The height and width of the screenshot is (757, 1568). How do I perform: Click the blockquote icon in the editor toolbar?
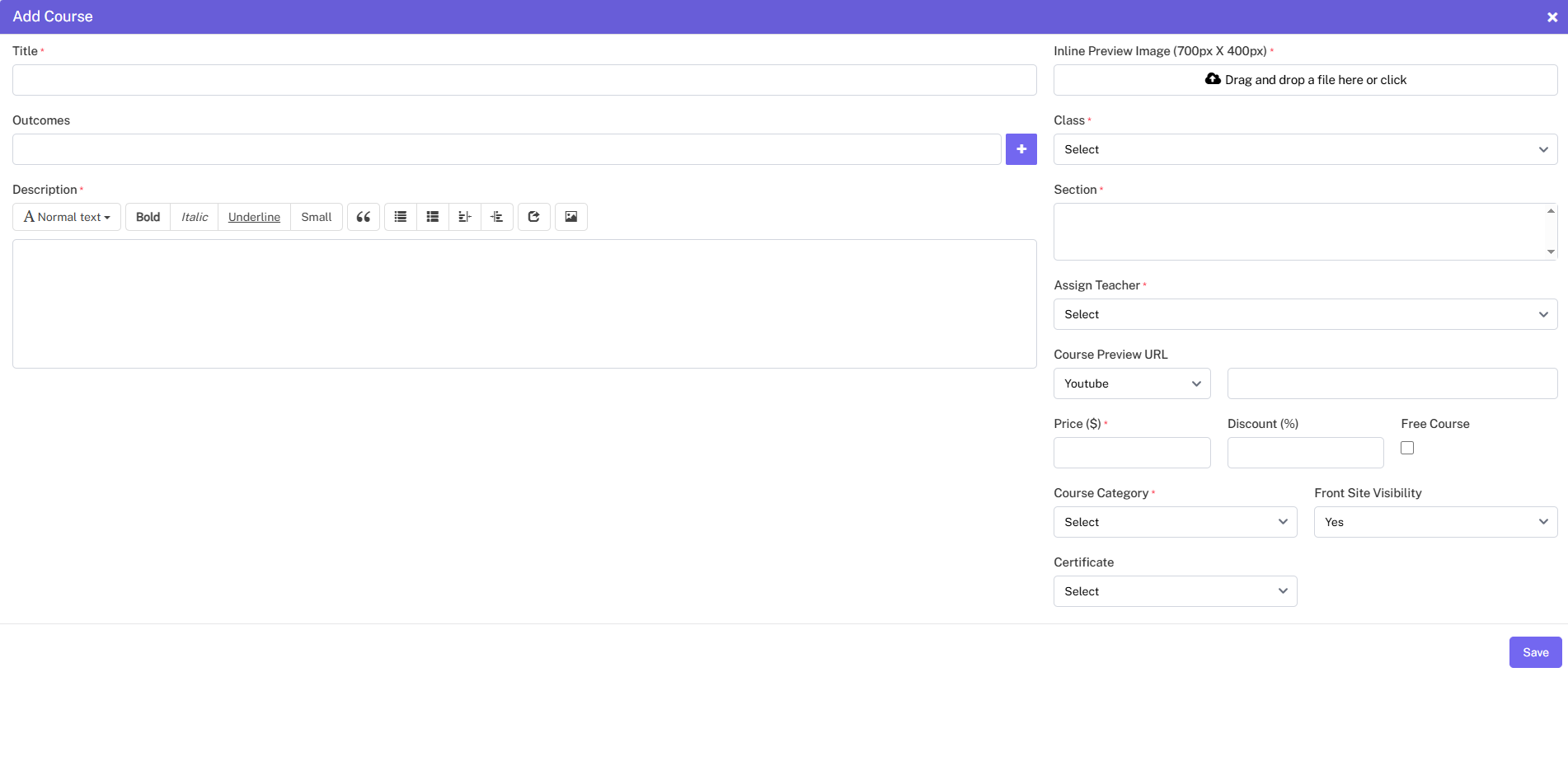click(x=363, y=217)
